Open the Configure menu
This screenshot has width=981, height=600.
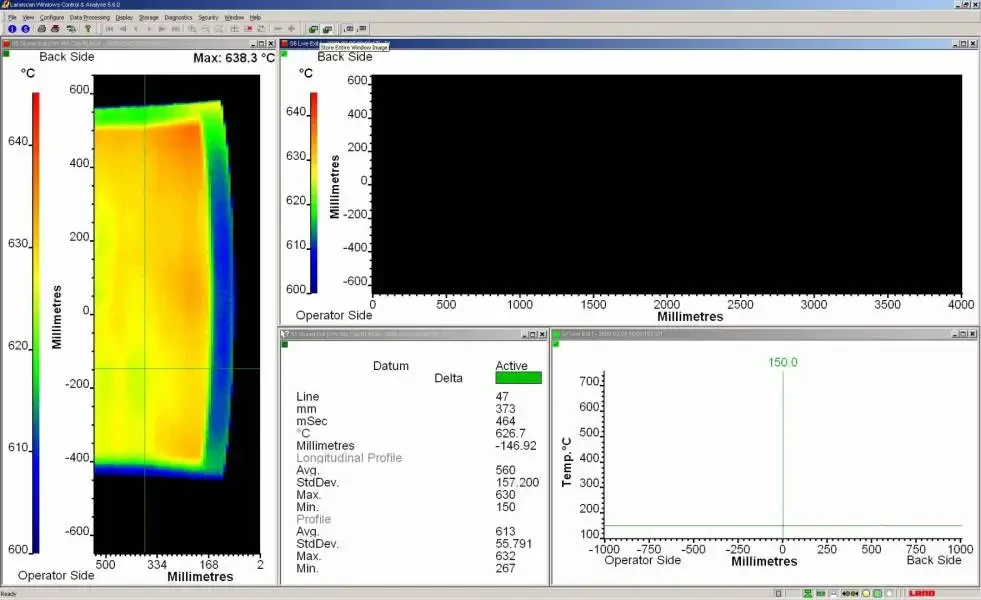[x=52, y=17]
